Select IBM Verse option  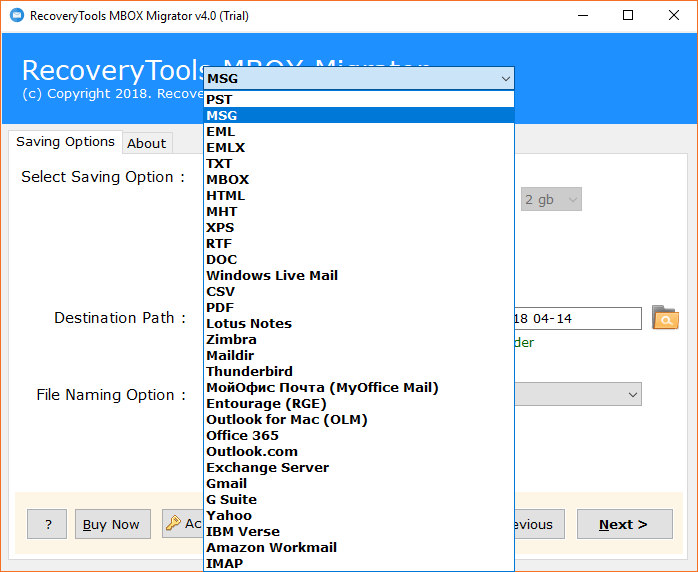(359, 532)
